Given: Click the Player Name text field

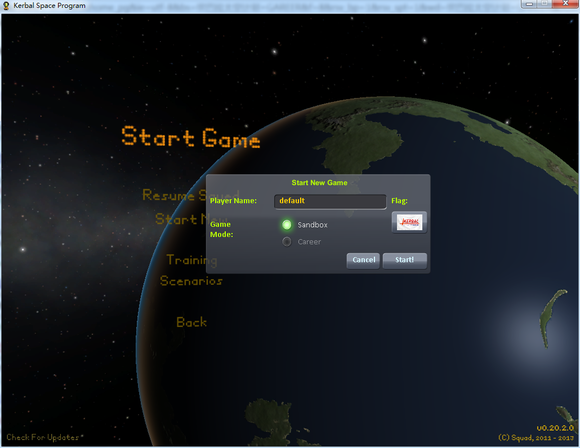Looking at the screenshot, I should [x=330, y=201].
